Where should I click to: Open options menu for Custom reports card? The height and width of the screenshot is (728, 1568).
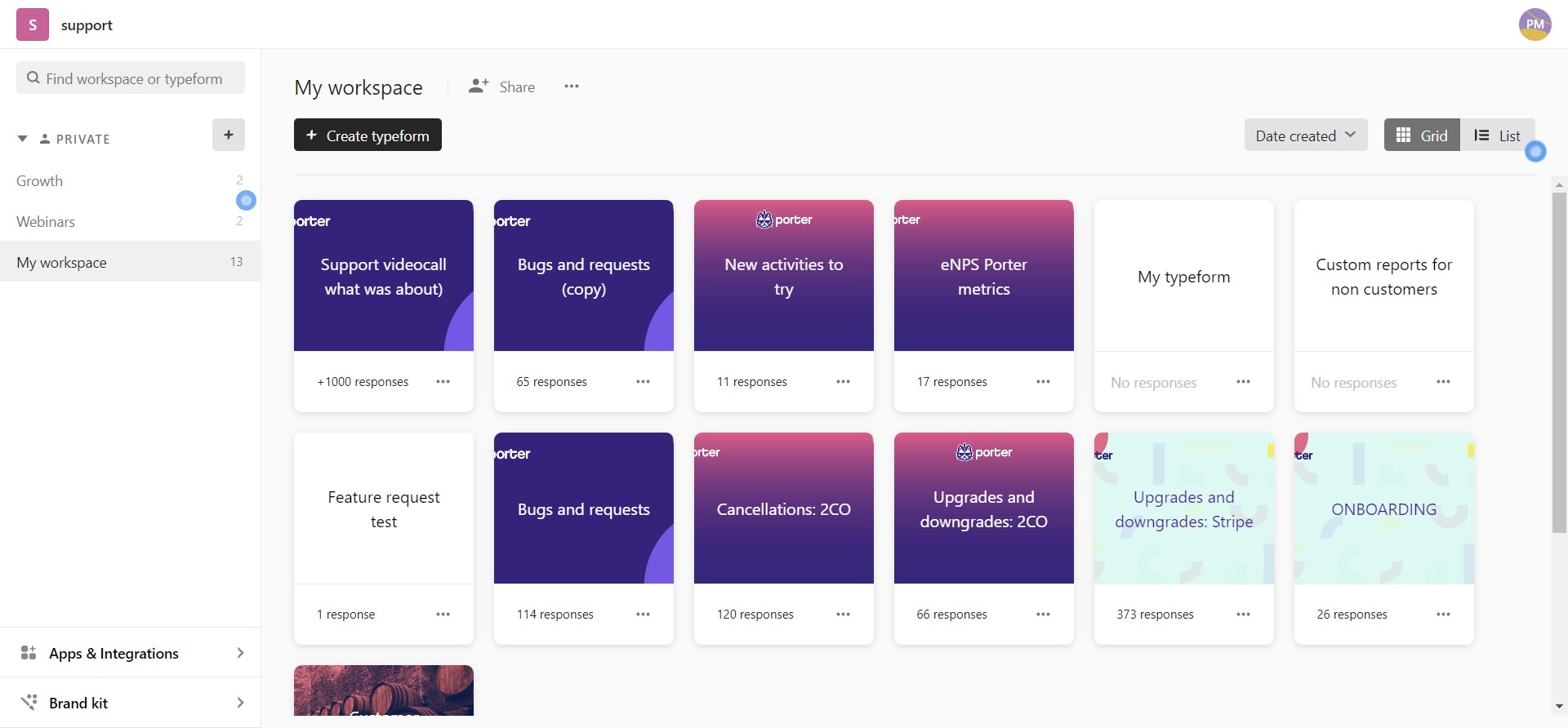pyautogui.click(x=1443, y=382)
